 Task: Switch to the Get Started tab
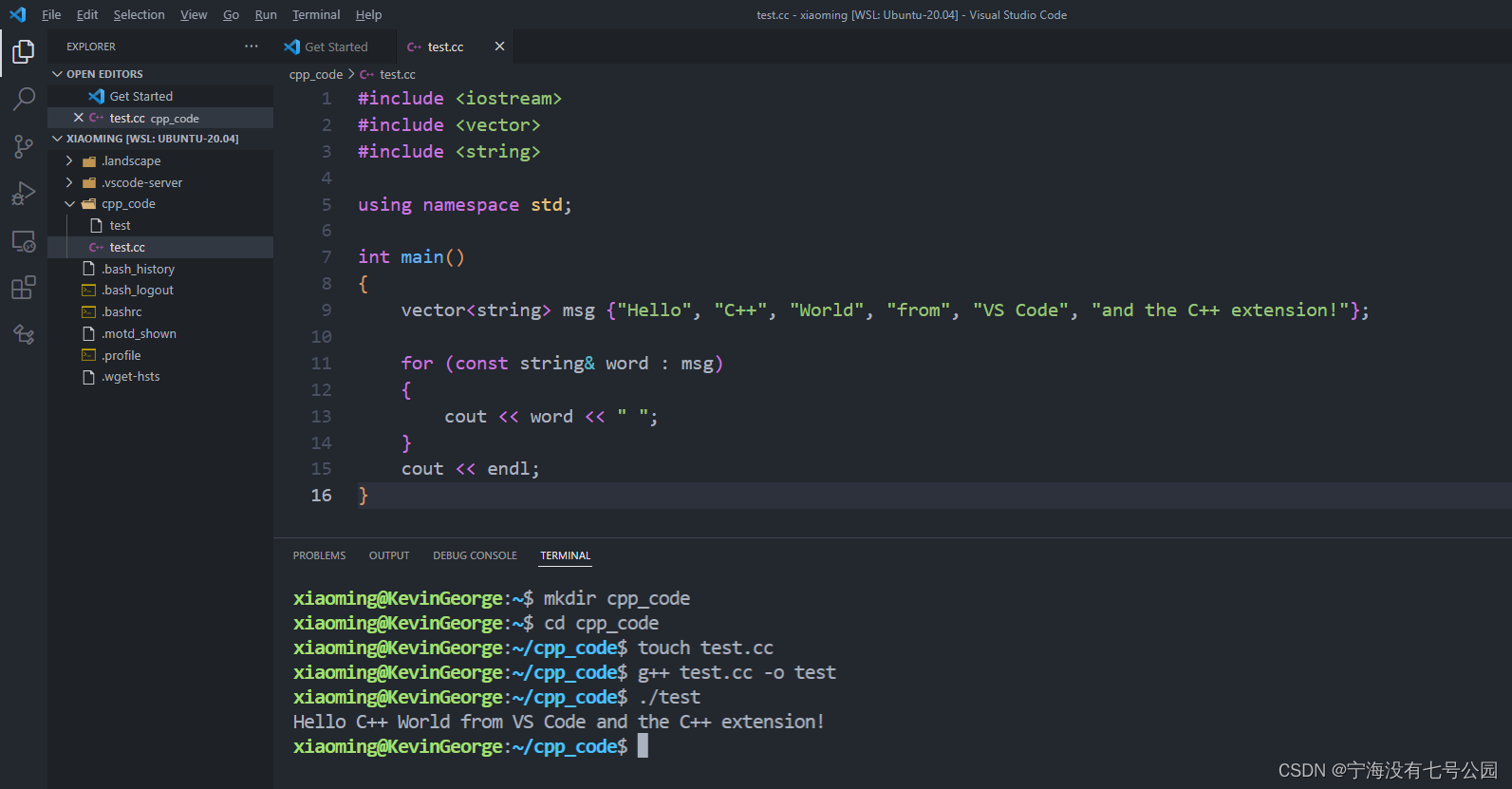click(334, 47)
